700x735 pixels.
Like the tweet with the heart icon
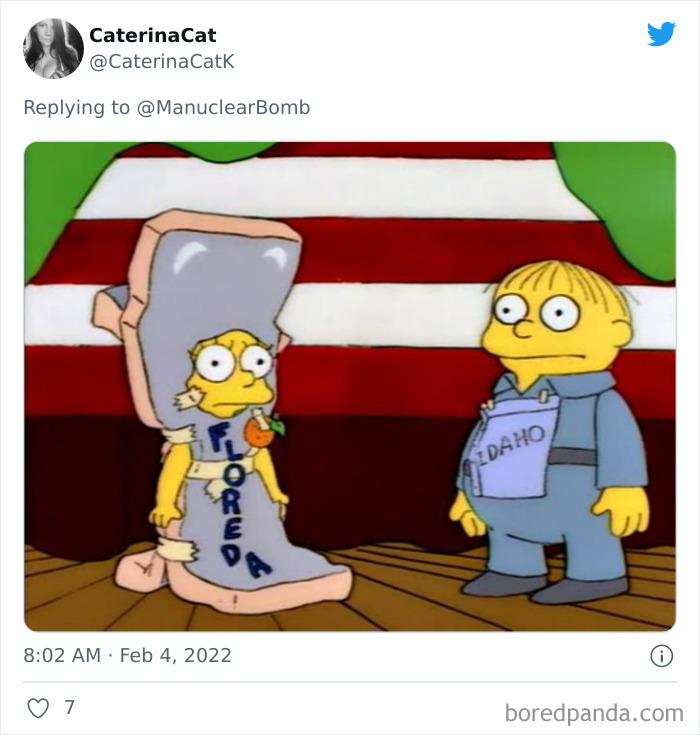tap(38, 707)
